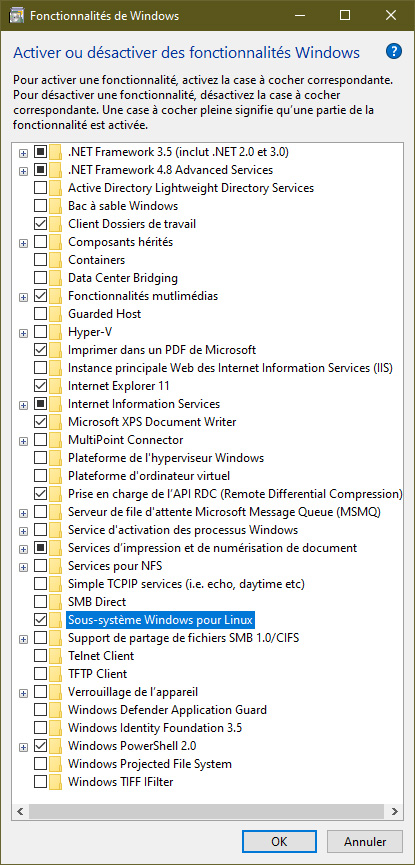Check the Windows Defender Application Guard box
The height and width of the screenshot is (865, 415).
click(40, 710)
